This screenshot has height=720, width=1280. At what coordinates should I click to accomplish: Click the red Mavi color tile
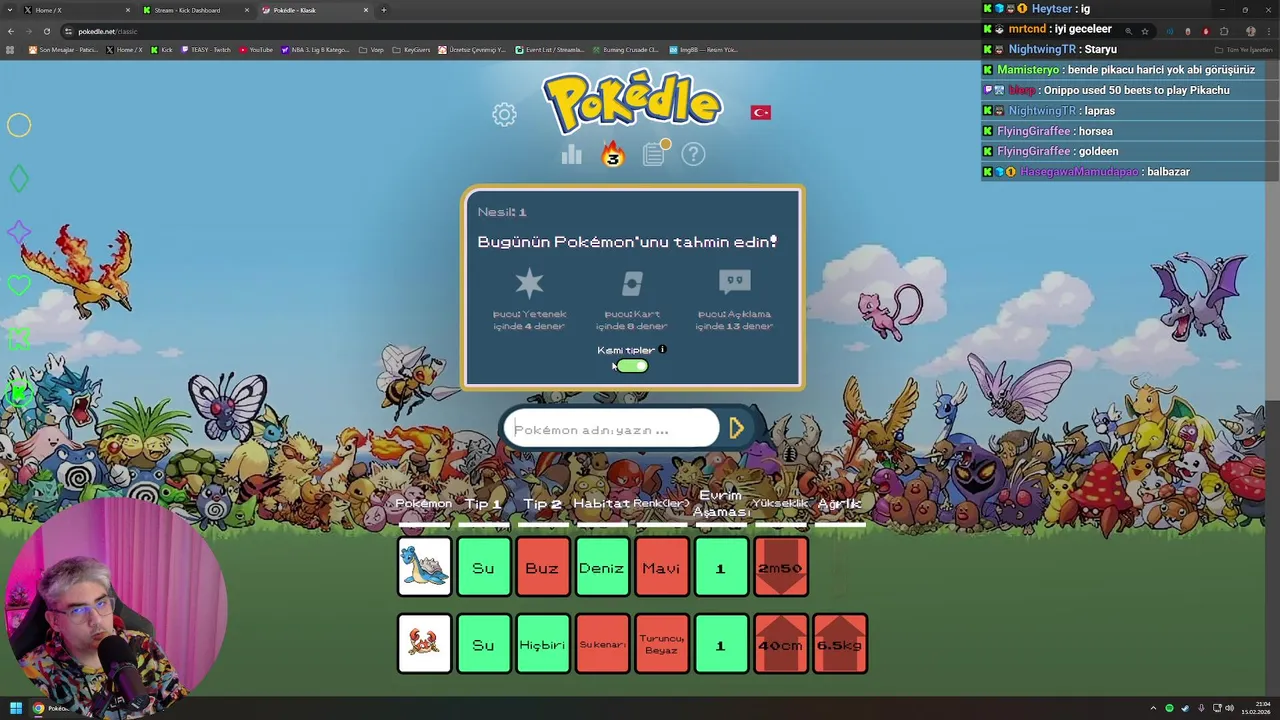[x=662, y=567]
